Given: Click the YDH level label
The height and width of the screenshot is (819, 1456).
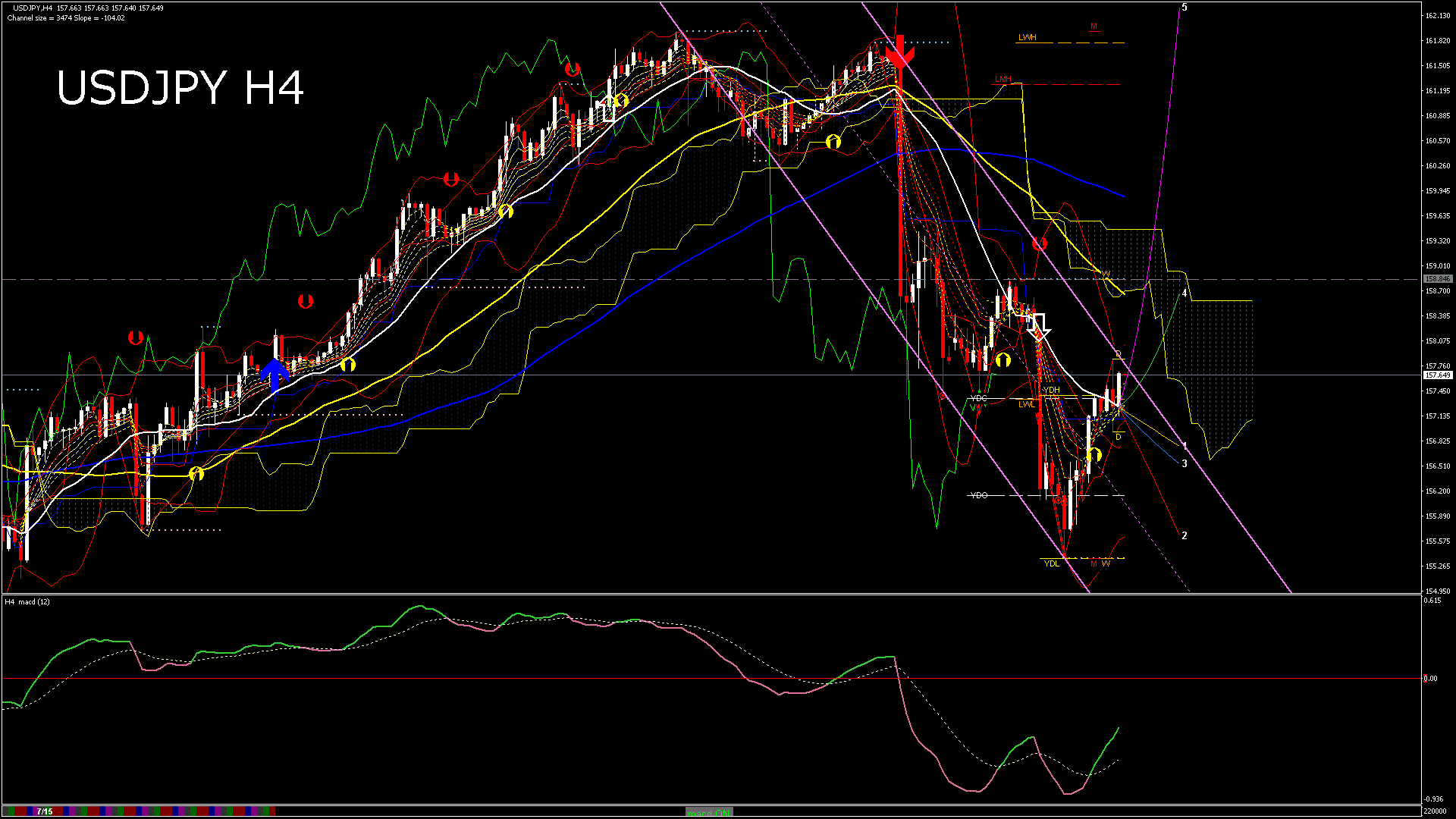Looking at the screenshot, I should pyautogui.click(x=1051, y=390).
